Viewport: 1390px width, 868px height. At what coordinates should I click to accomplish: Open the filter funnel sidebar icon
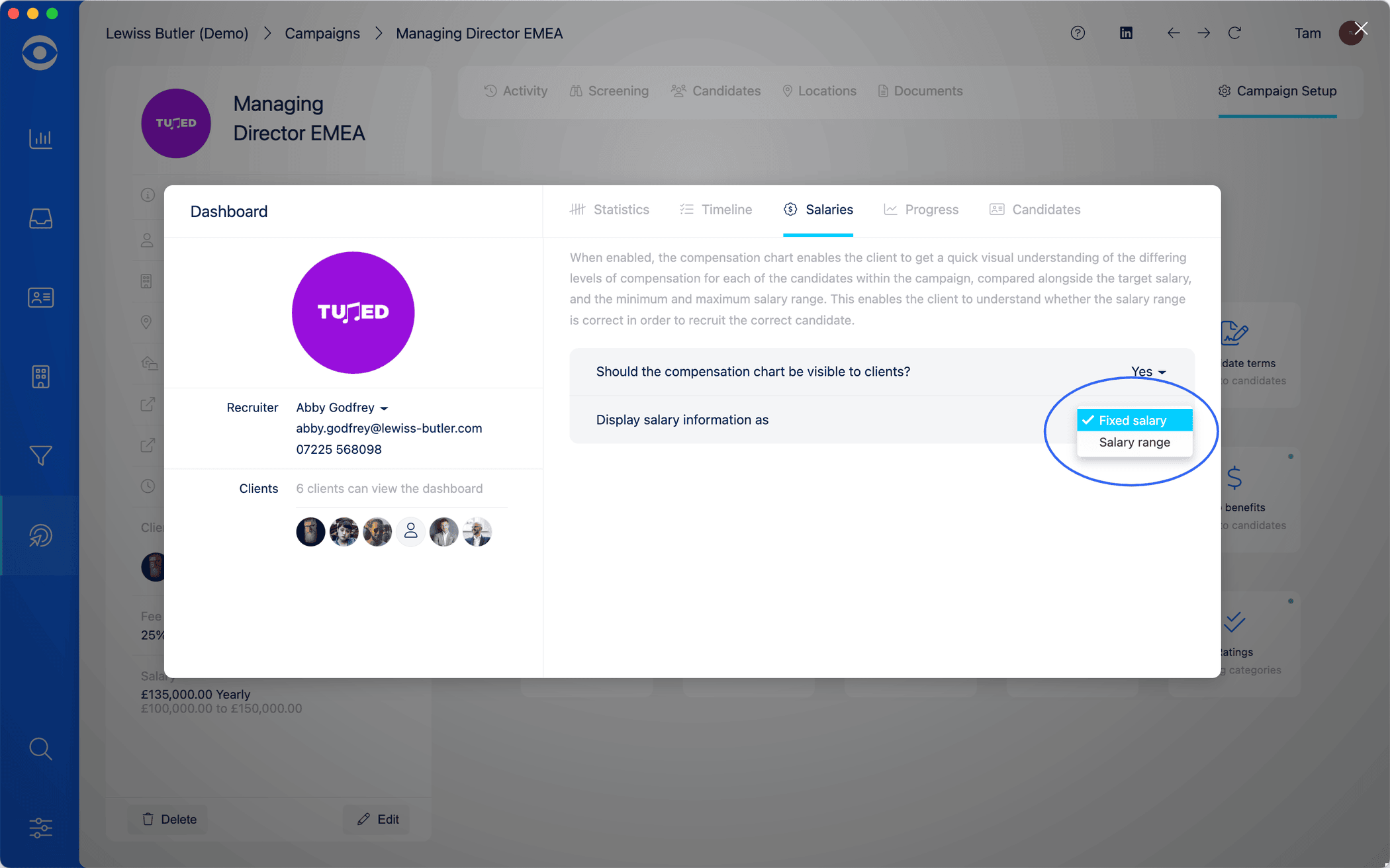(x=40, y=456)
